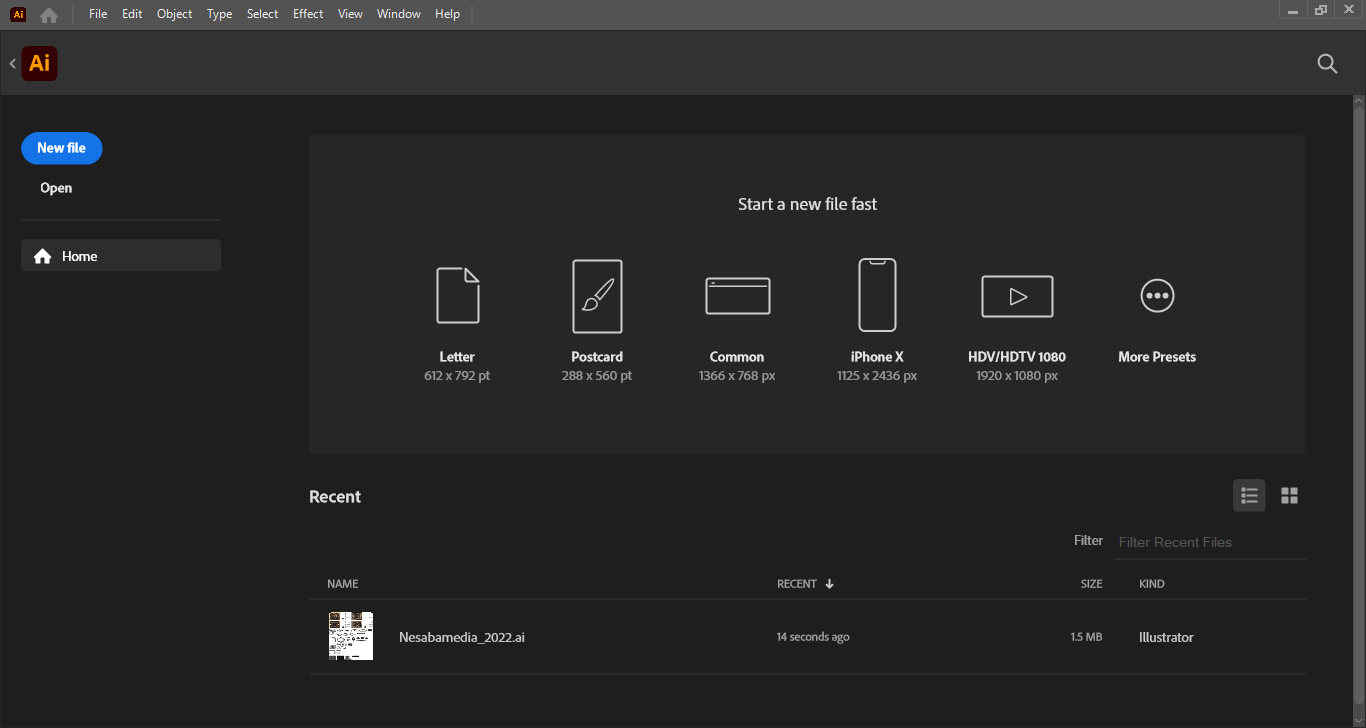
Task: Select the iPhone X preset icon
Action: click(x=877, y=295)
